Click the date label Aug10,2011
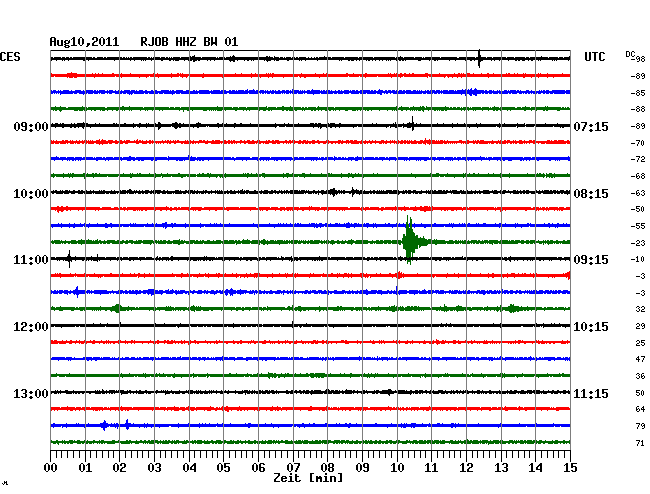650x494 pixels. 84,42
